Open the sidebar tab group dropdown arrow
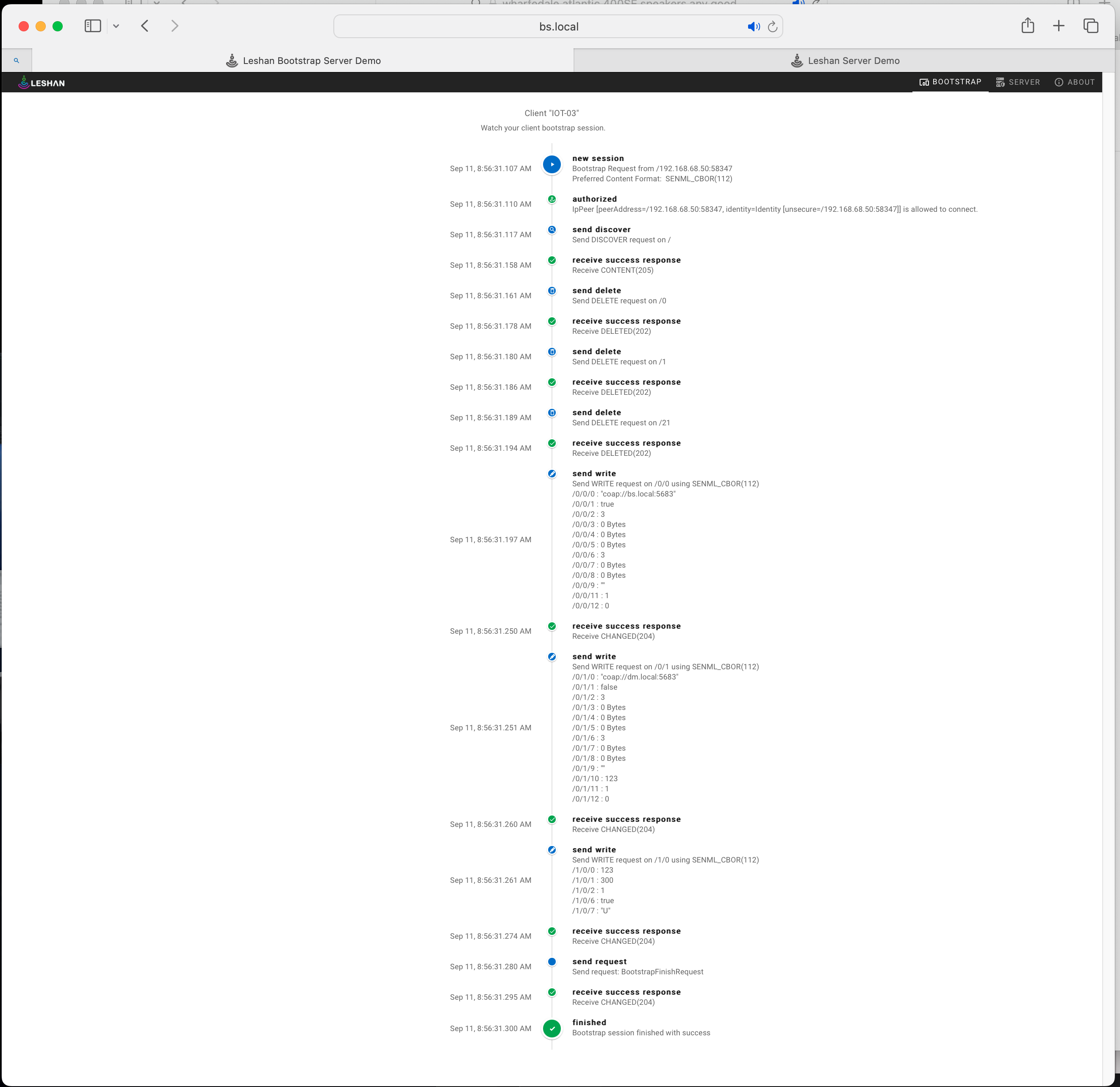 (x=116, y=26)
